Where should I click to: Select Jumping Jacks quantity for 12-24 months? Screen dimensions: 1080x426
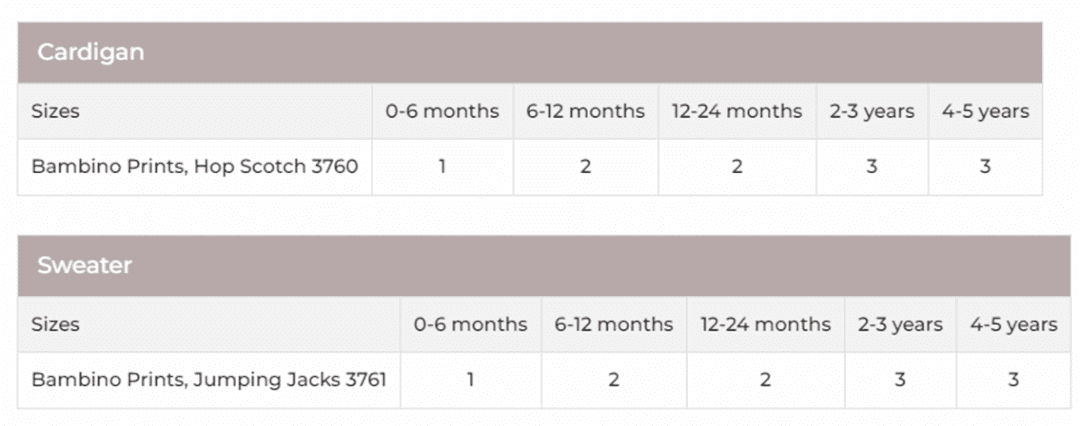tap(765, 380)
